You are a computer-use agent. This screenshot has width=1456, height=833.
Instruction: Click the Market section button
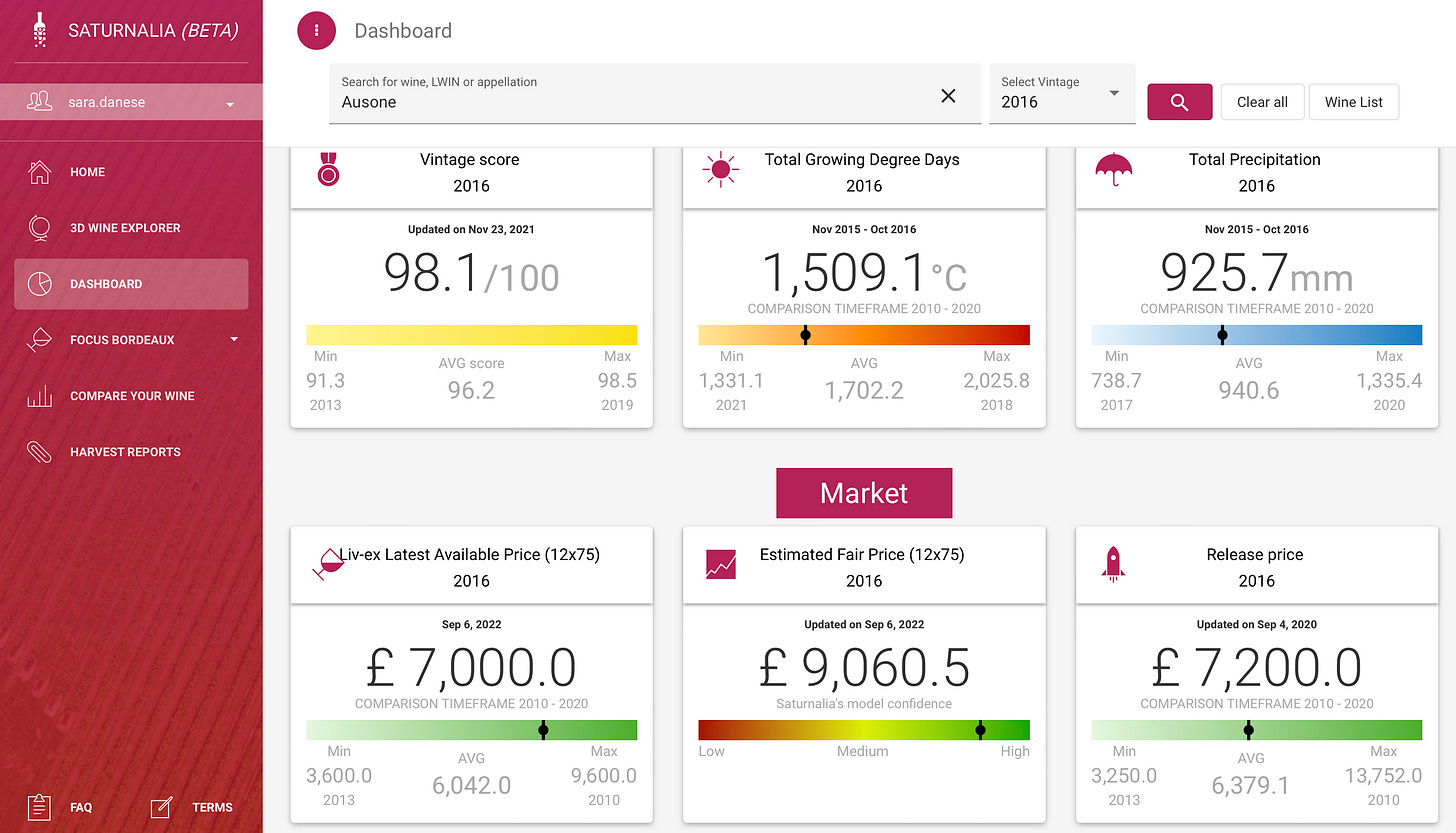tap(864, 493)
